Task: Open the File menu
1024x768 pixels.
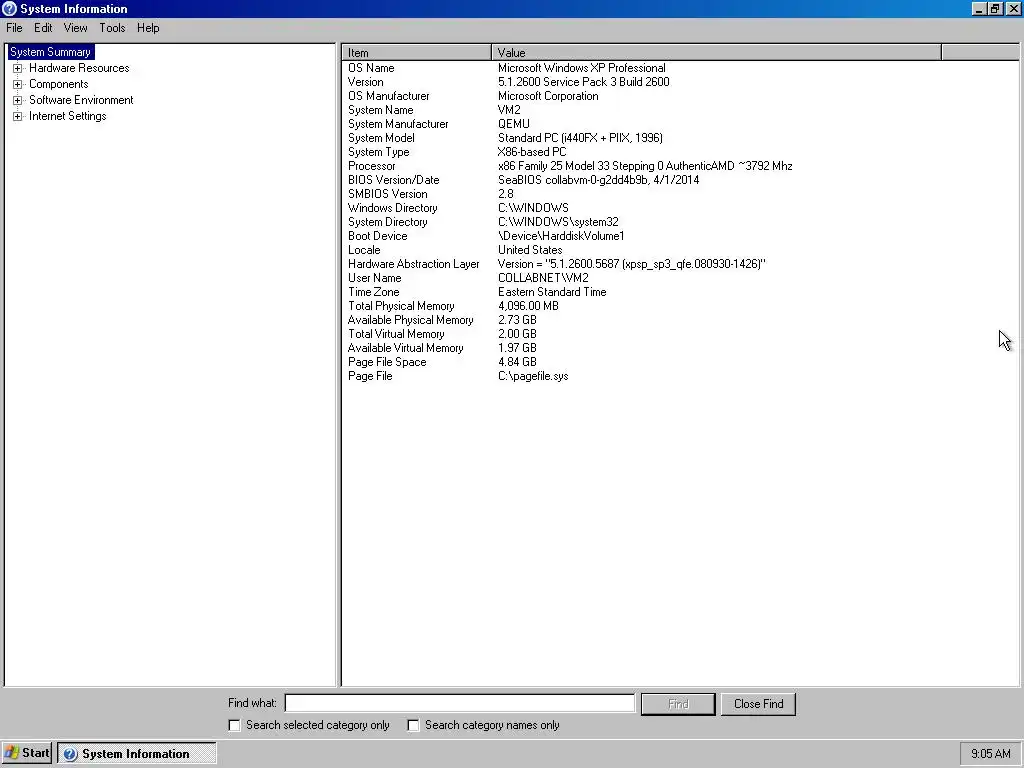Action: tap(14, 28)
